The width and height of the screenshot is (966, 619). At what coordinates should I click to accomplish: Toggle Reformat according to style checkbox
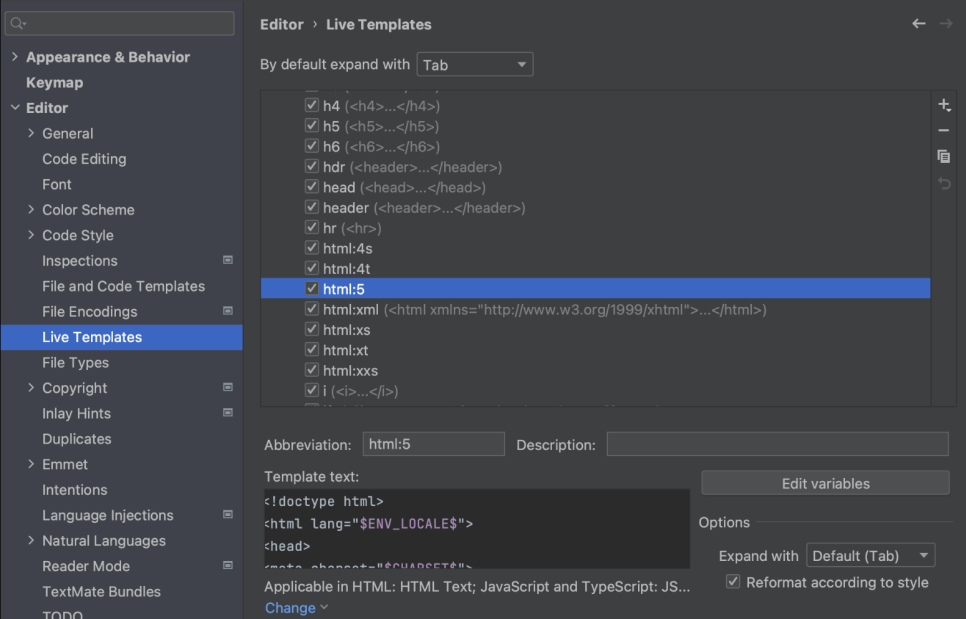[x=733, y=582]
